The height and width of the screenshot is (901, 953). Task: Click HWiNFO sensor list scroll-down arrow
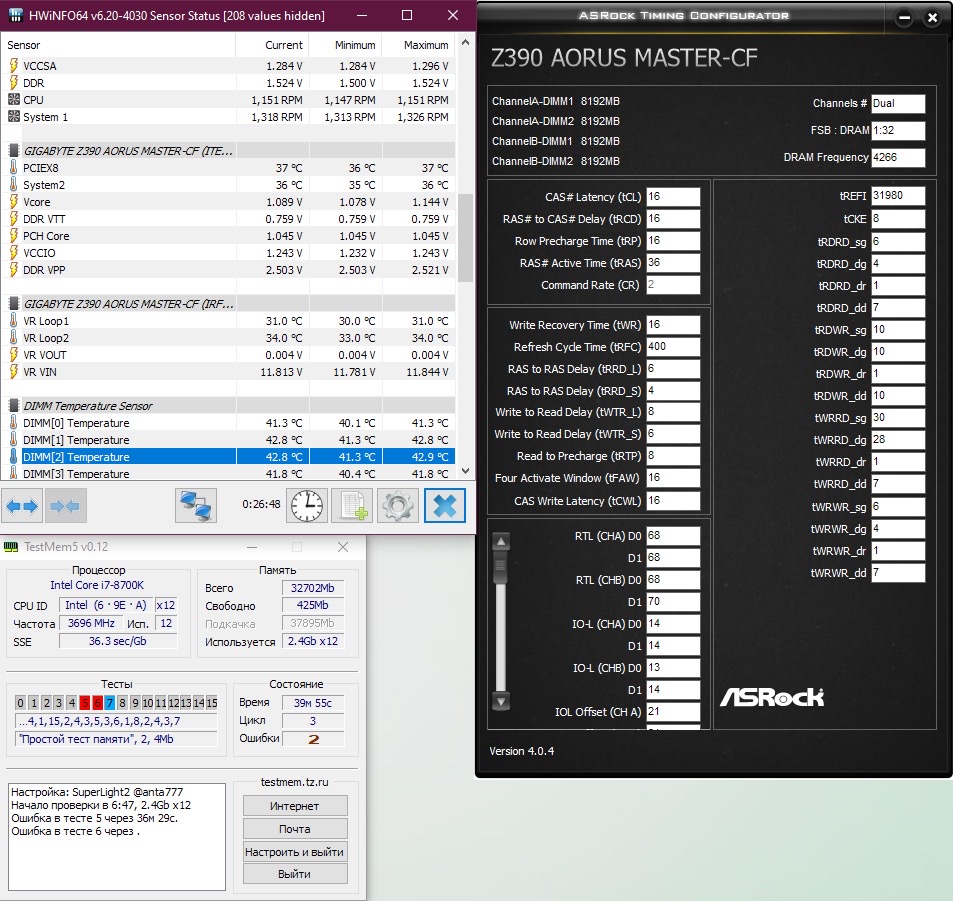coord(466,471)
